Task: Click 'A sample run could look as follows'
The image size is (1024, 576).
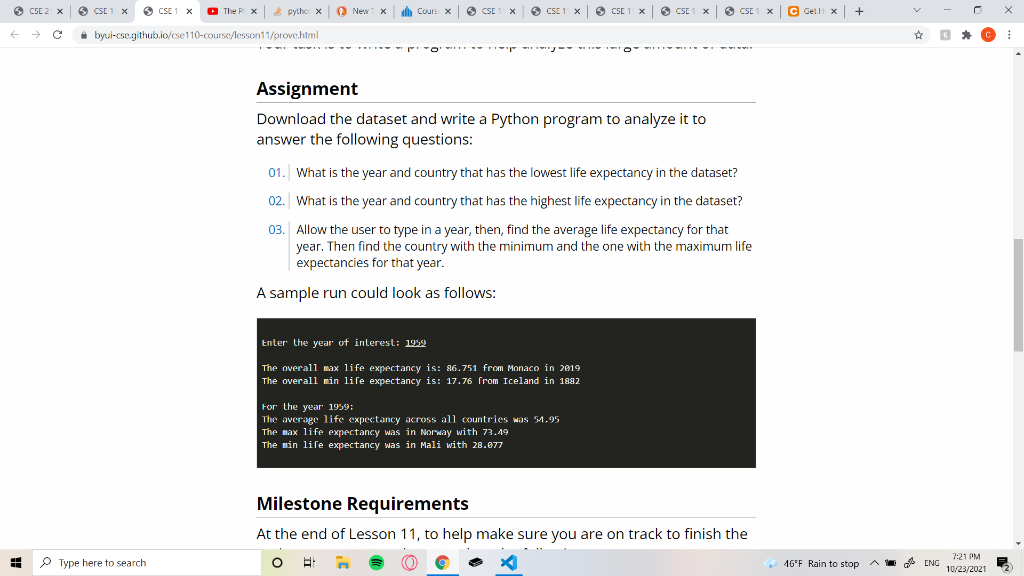Action: 376,293
